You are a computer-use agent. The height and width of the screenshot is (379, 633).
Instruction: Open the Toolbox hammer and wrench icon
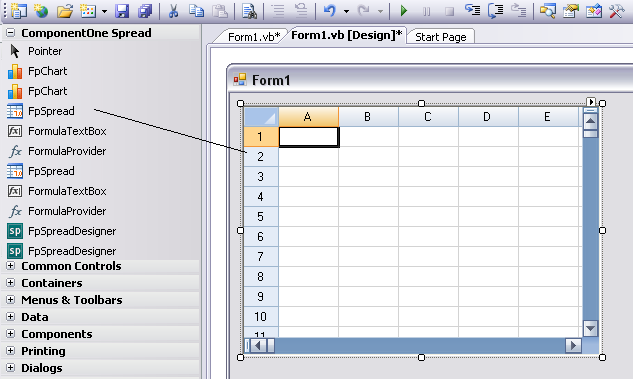coord(617,11)
